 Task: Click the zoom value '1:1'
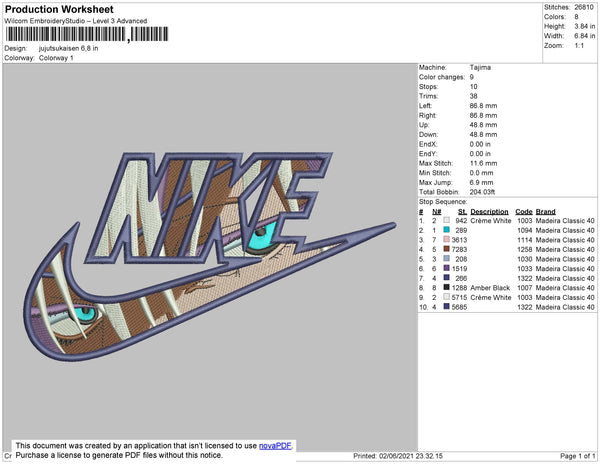pyautogui.click(x=579, y=46)
